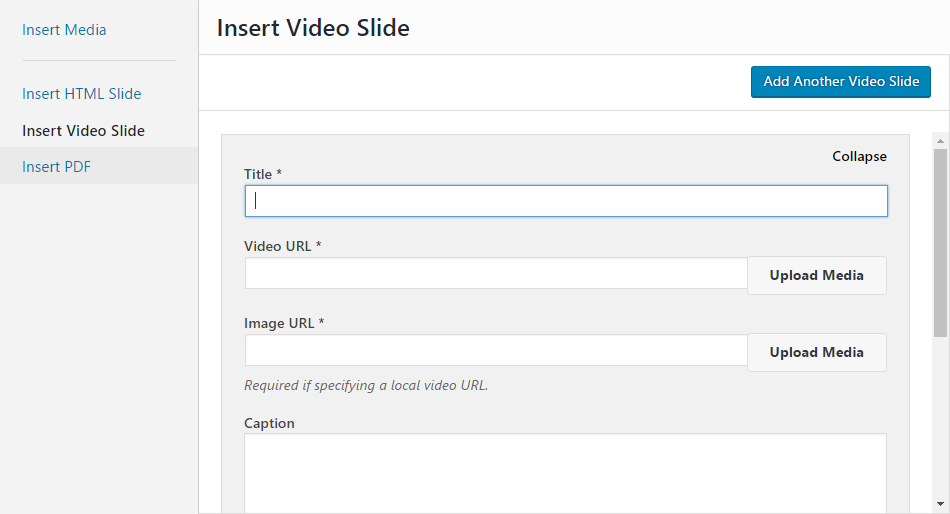Click the scrollbar up arrow
The height and width of the screenshot is (514, 950).
[940, 141]
